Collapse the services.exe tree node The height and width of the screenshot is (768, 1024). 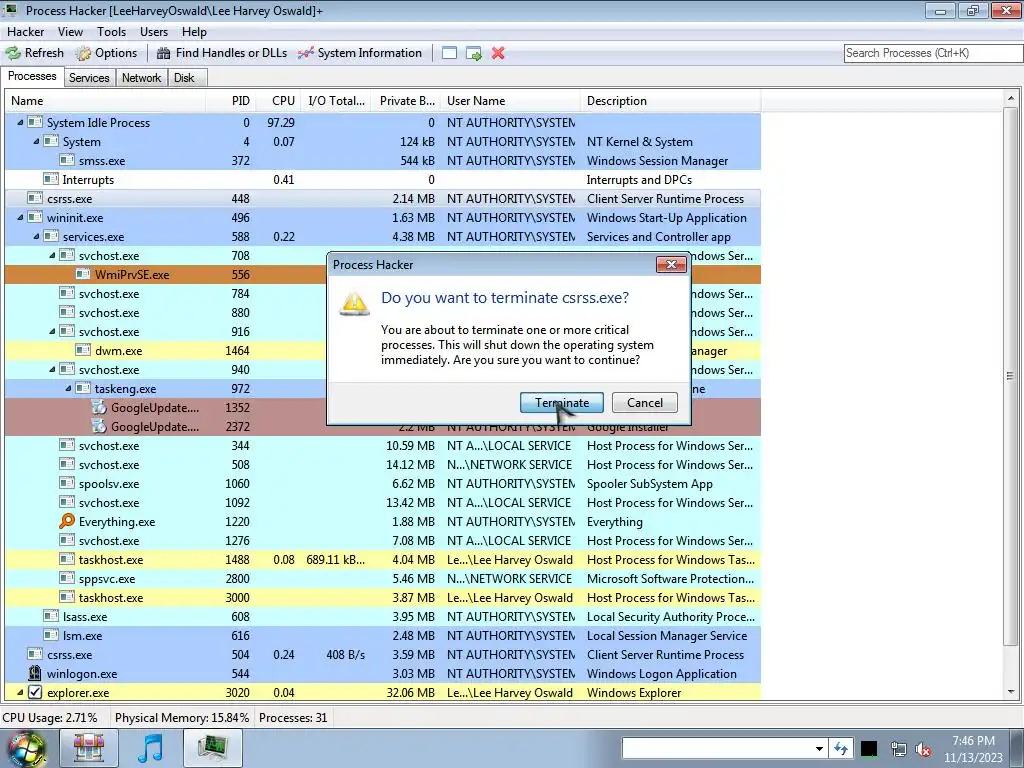pyautogui.click(x=36, y=236)
